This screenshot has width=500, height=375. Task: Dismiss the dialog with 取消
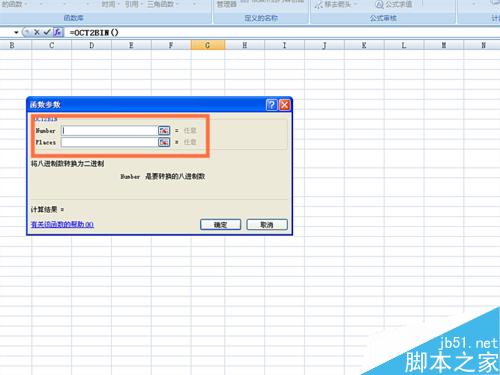267,225
